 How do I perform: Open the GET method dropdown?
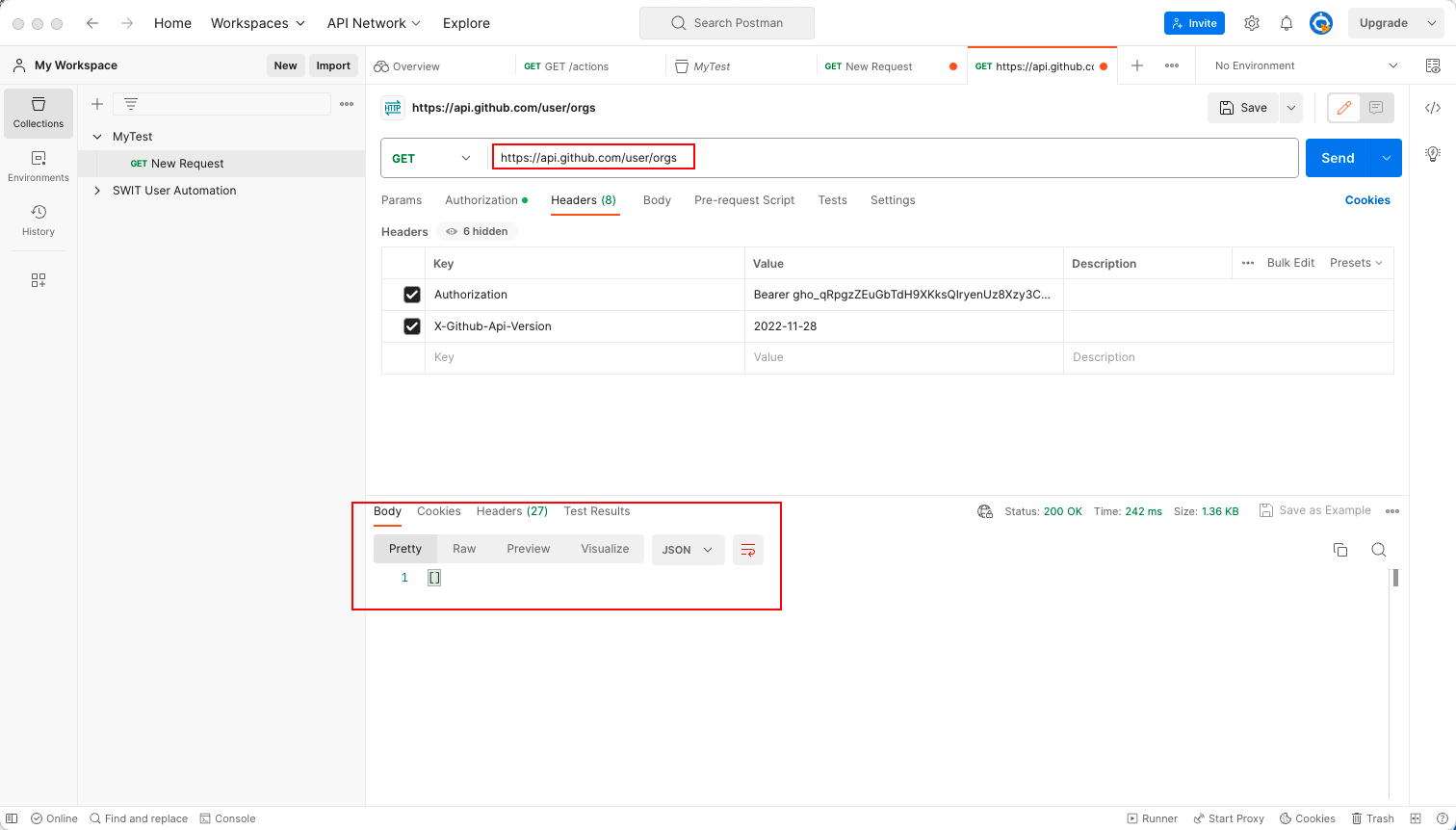click(431, 158)
